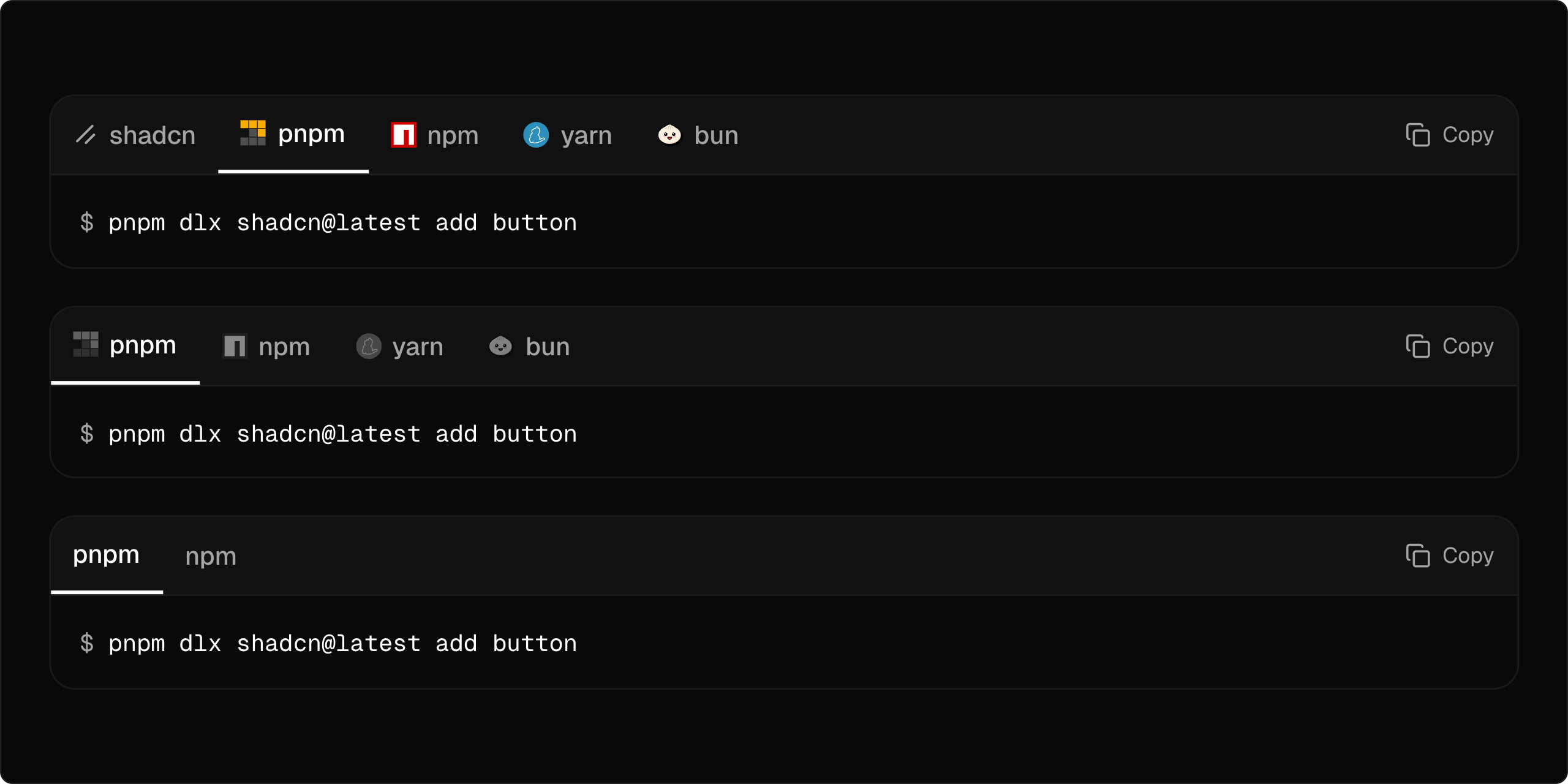
Task: Click Copy in the bottom code block
Action: click(1450, 556)
